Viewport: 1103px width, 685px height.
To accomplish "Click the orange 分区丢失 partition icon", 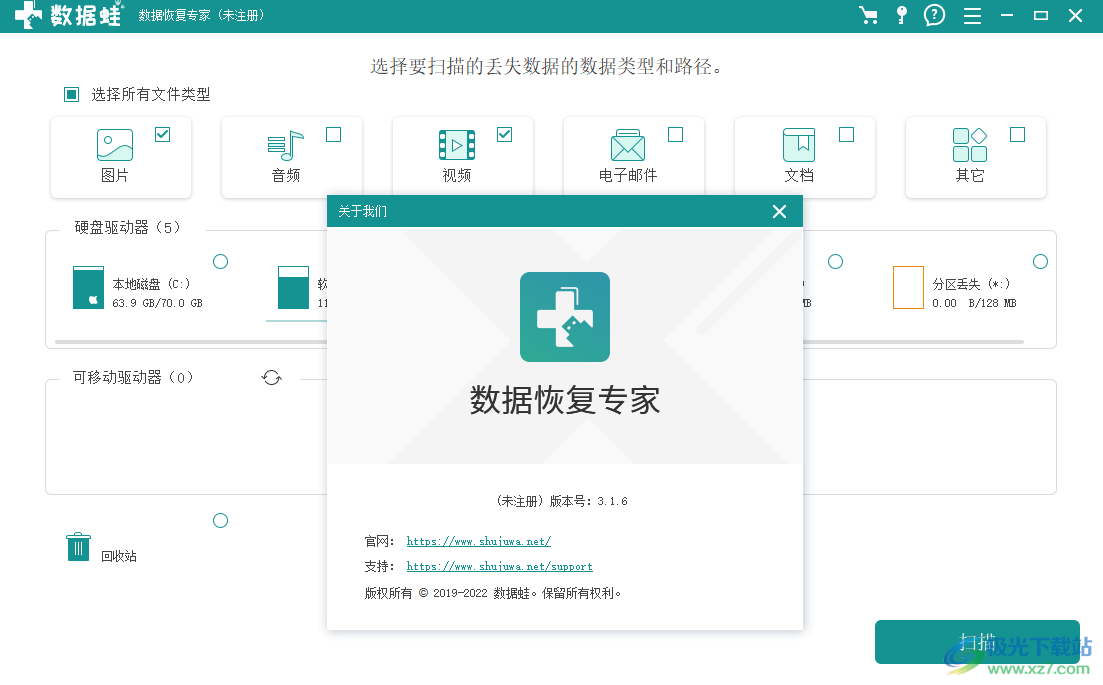I will (x=908, y=288).
